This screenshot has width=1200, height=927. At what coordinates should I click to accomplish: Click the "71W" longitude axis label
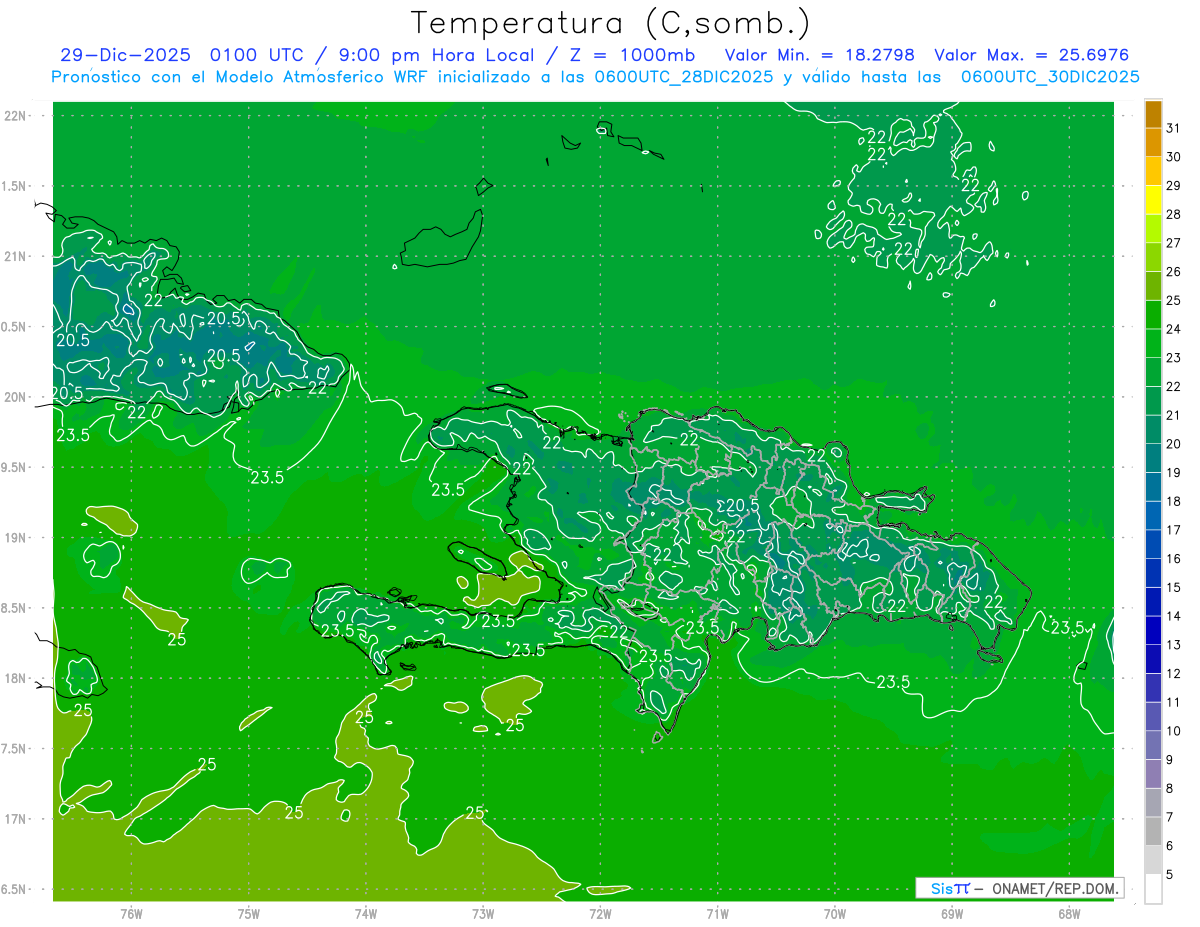(x=717, y=914)
